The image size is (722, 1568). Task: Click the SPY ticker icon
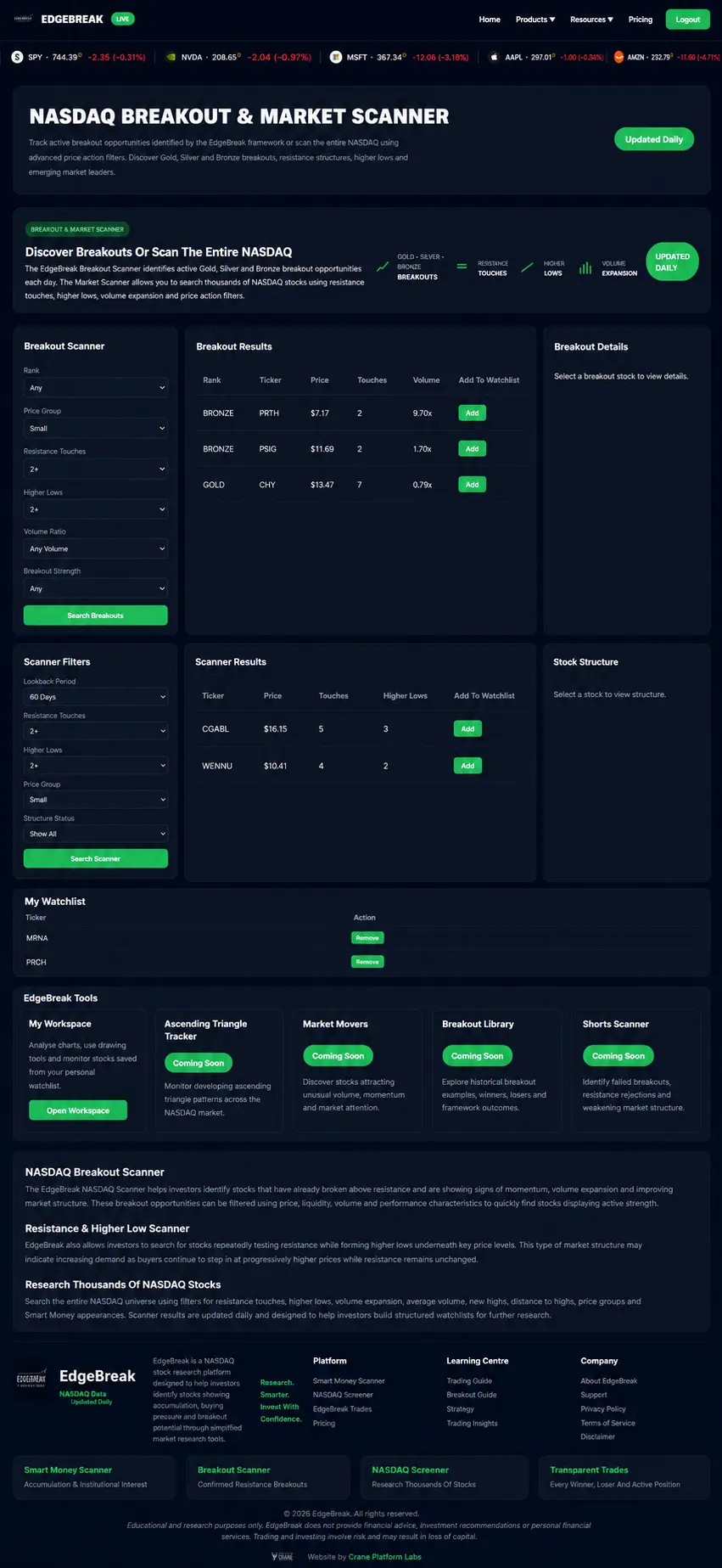[x=17, y=57]
